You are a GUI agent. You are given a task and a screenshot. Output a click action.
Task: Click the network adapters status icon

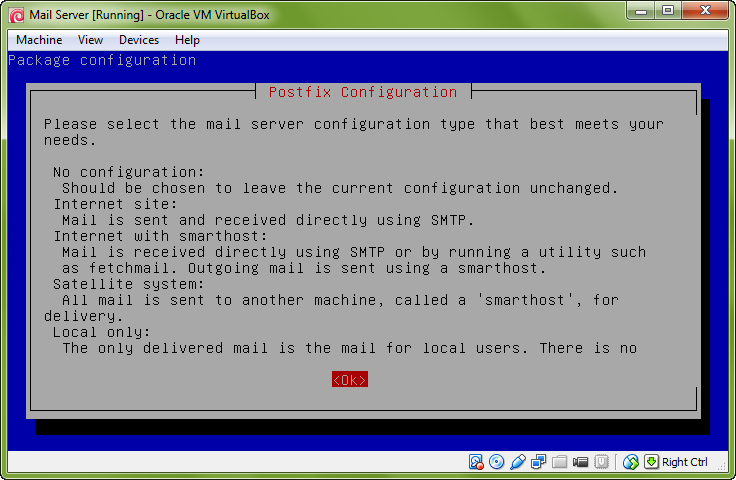538,462
